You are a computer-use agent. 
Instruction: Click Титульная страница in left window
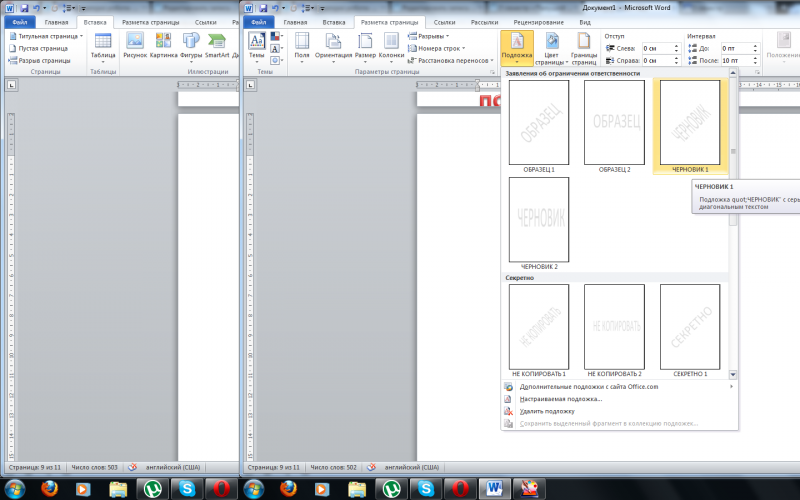(x=46, y=36)
